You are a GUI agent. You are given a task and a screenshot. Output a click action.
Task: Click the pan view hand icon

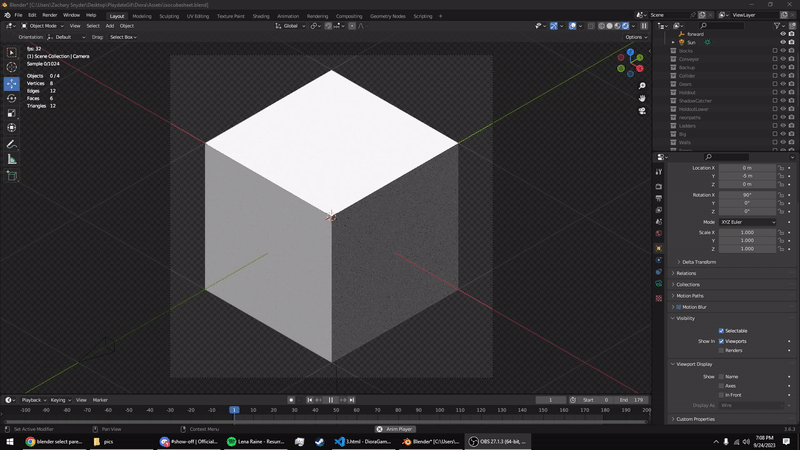click(x=642, y=98)
